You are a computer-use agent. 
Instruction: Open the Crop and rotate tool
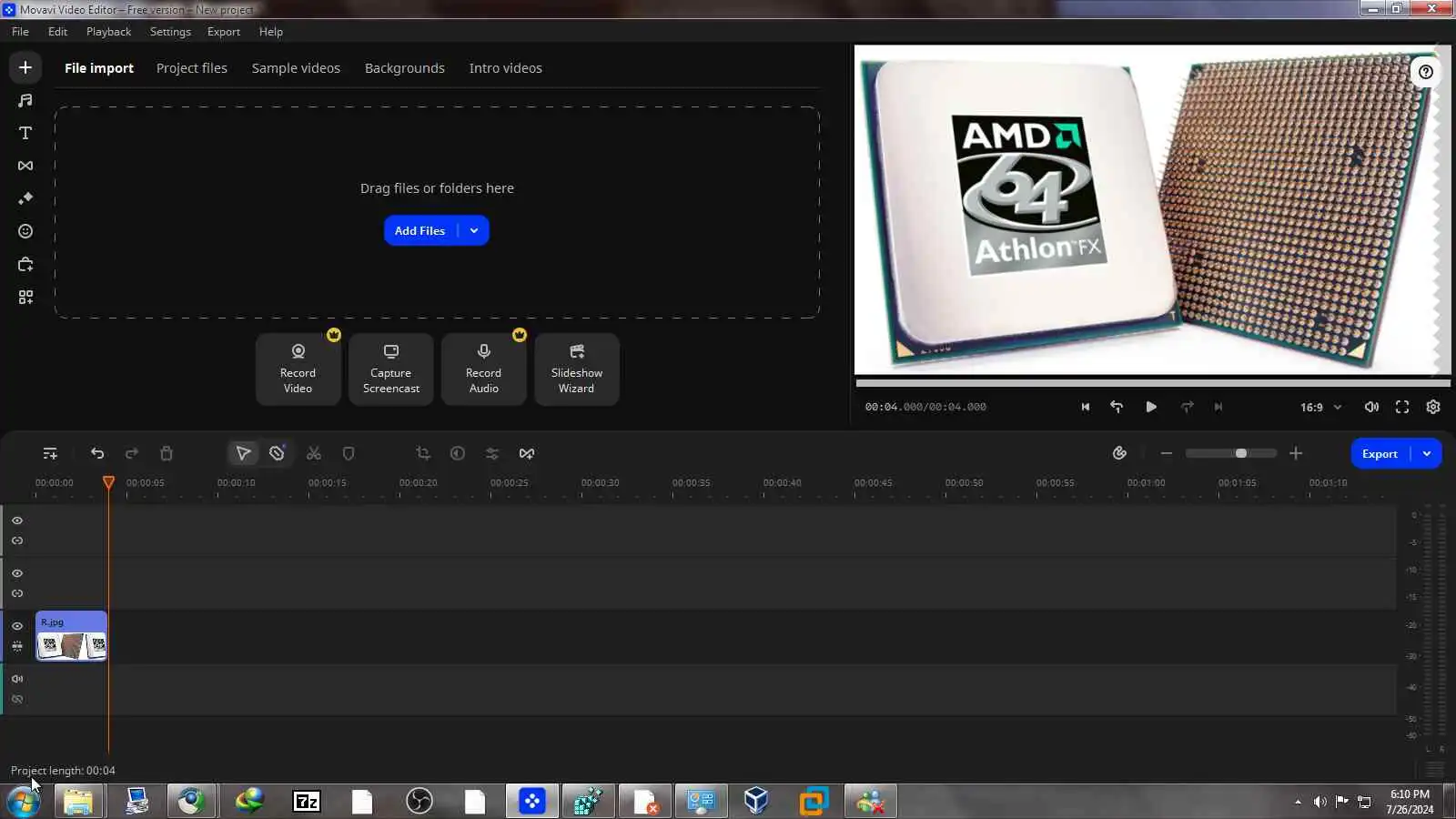[423, 453]
